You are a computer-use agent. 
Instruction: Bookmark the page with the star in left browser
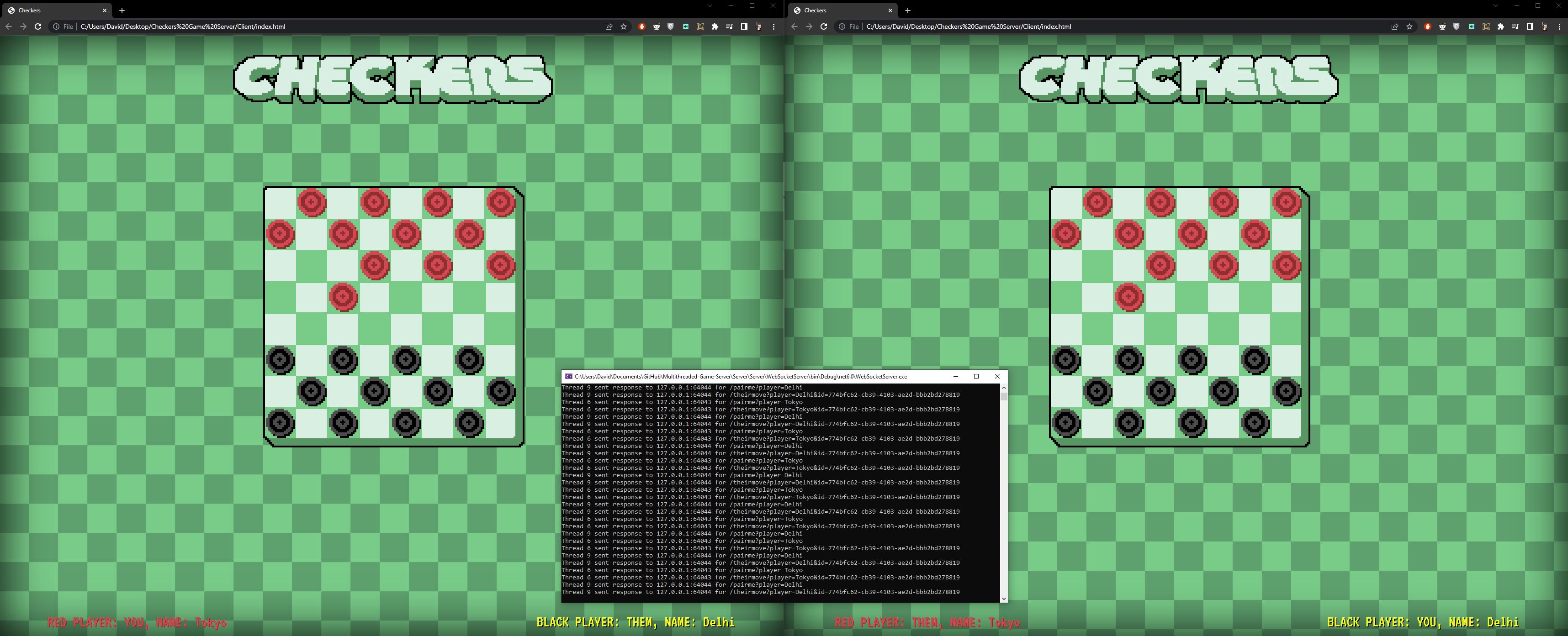623,27
